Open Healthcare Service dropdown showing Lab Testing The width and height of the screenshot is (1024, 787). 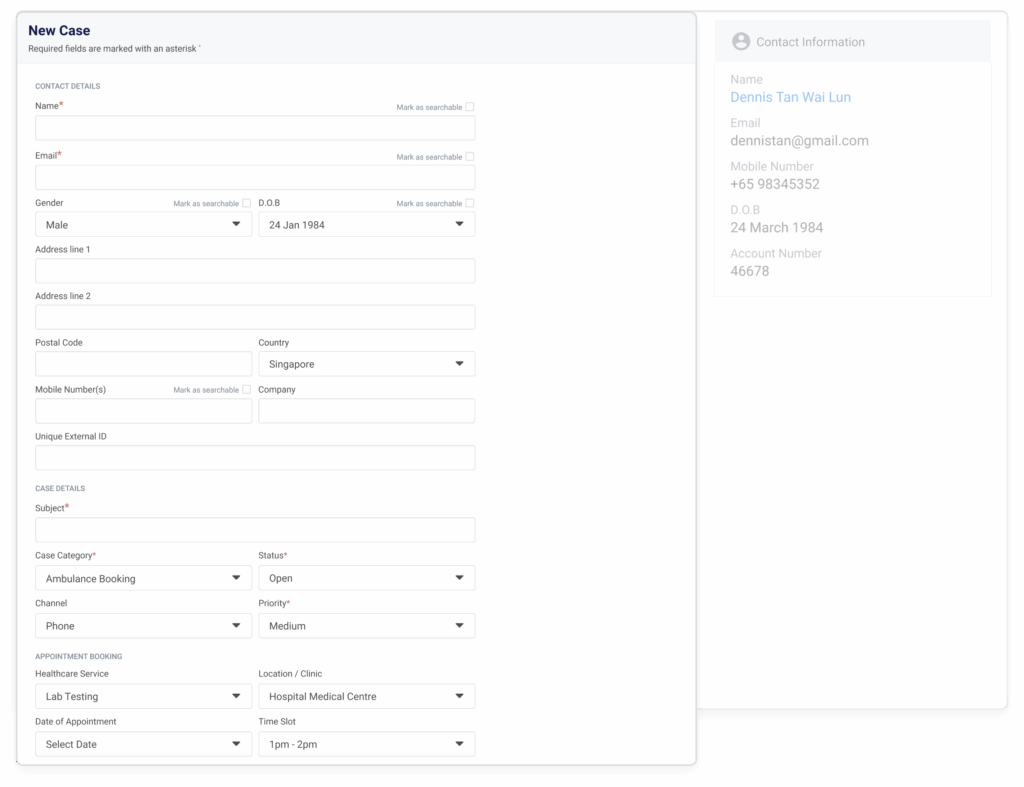click(x=143, y=696)
